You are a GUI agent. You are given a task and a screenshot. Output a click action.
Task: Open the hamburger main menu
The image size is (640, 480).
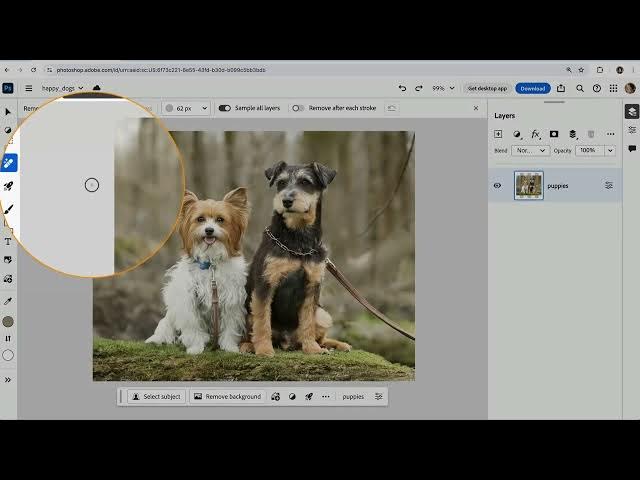click(x=29, y=88)
